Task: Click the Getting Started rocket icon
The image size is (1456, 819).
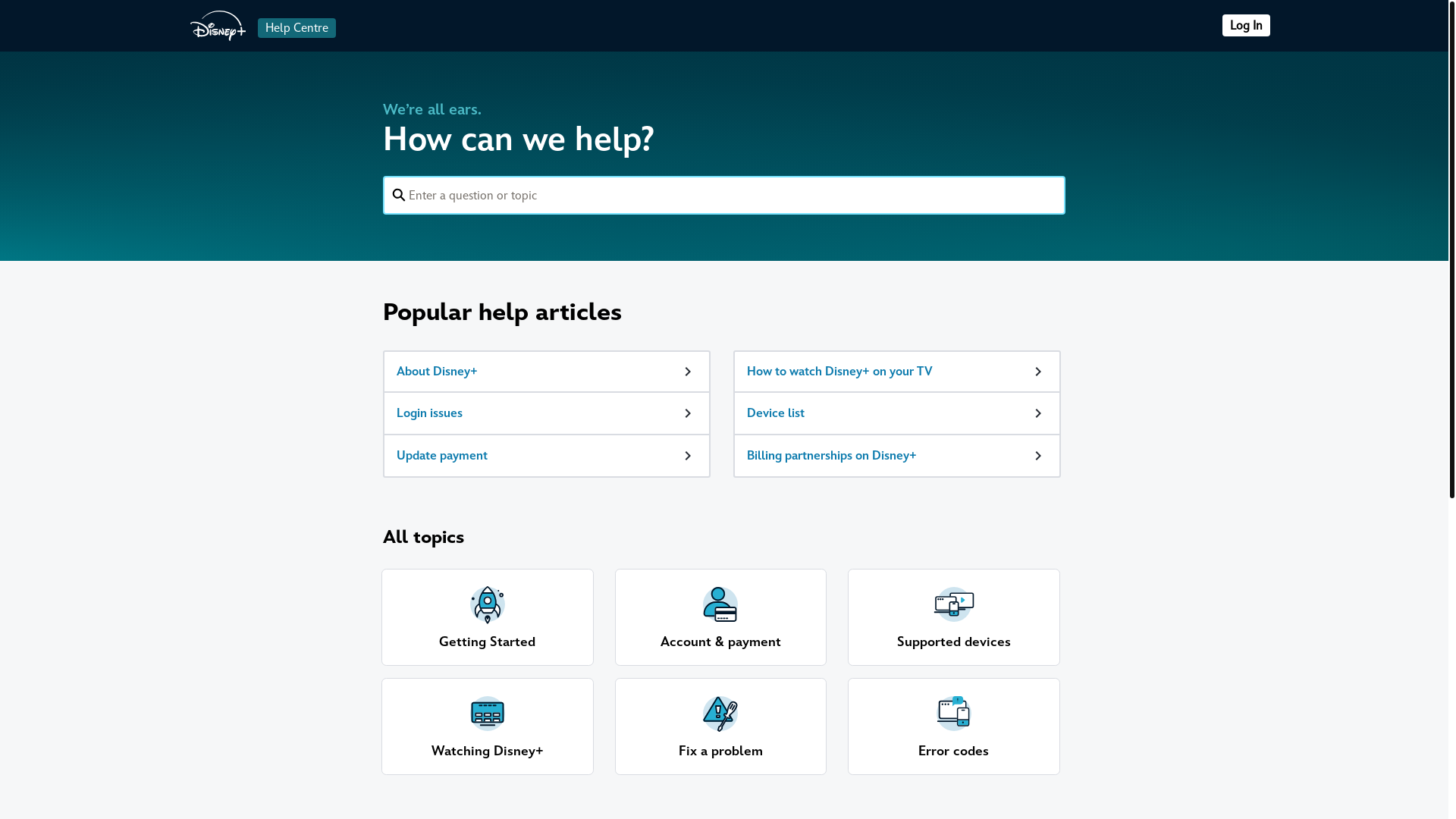Action: click(x=488, y=604)
